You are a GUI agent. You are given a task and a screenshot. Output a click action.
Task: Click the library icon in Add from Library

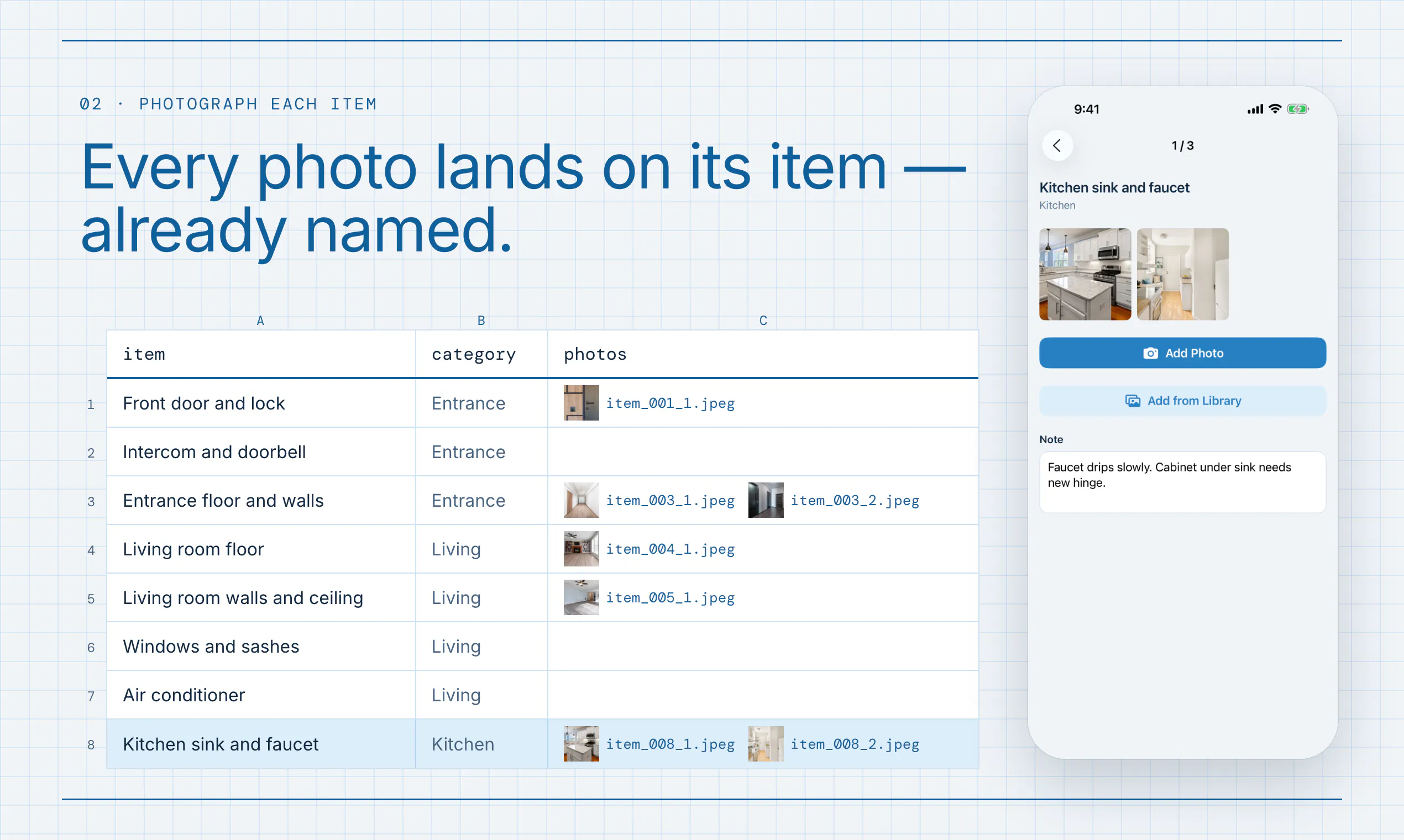point(1132,401)
